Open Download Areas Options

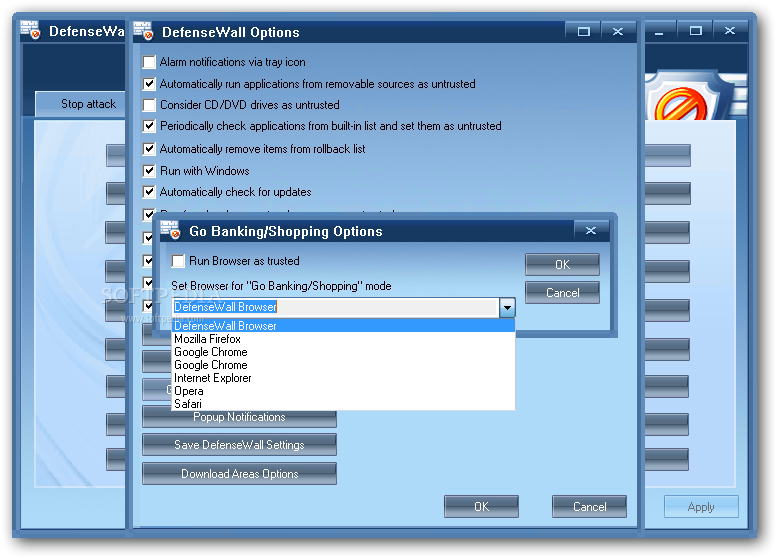point(239,474)
